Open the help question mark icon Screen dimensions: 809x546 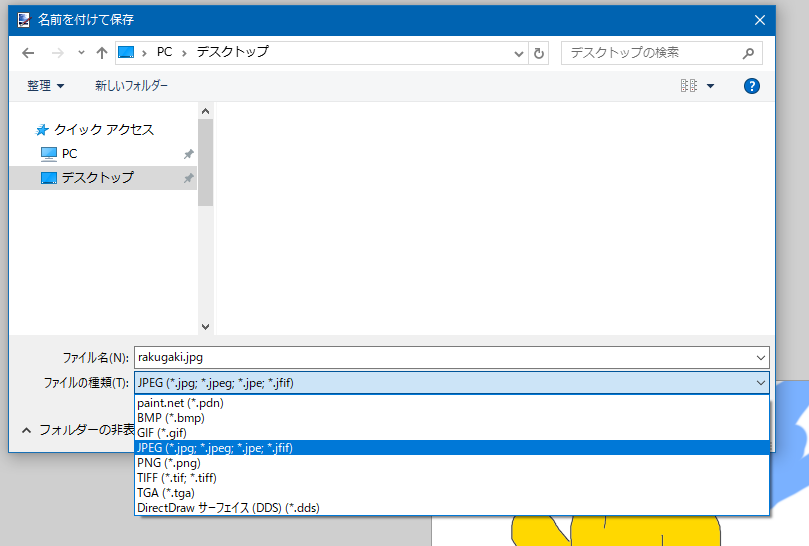coord(752,86)
